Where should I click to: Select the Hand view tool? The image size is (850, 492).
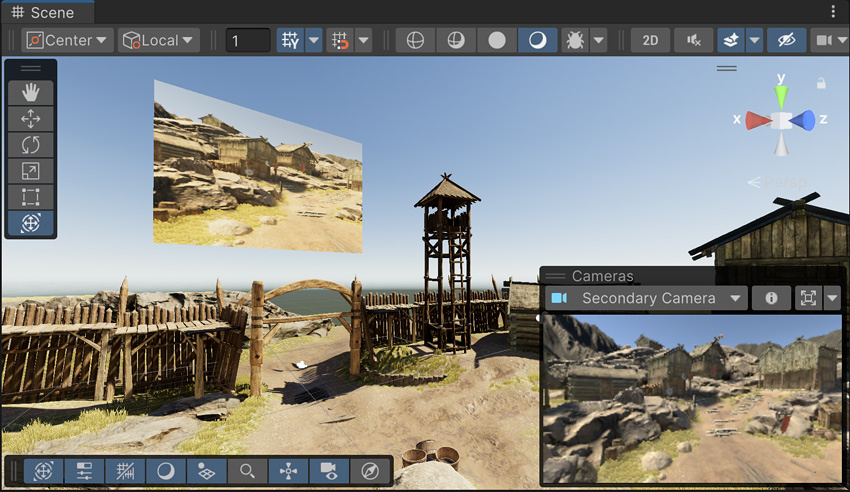click(x=30, y=93)
